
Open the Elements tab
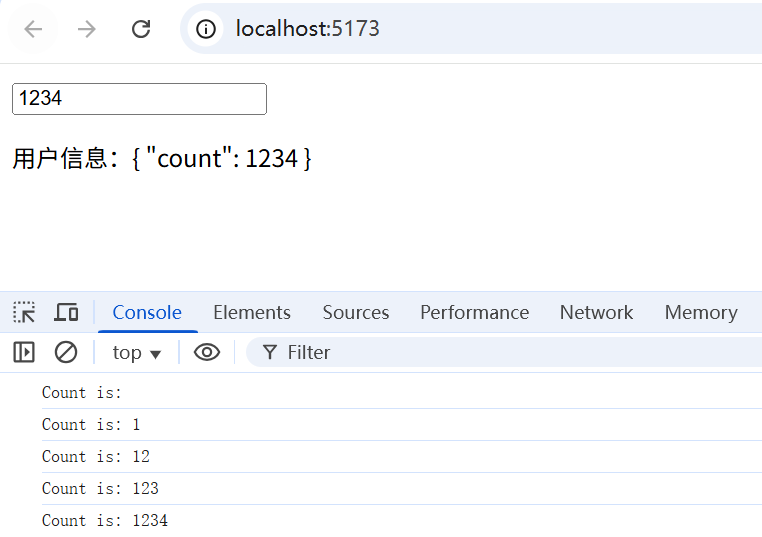tap(252, 312)
